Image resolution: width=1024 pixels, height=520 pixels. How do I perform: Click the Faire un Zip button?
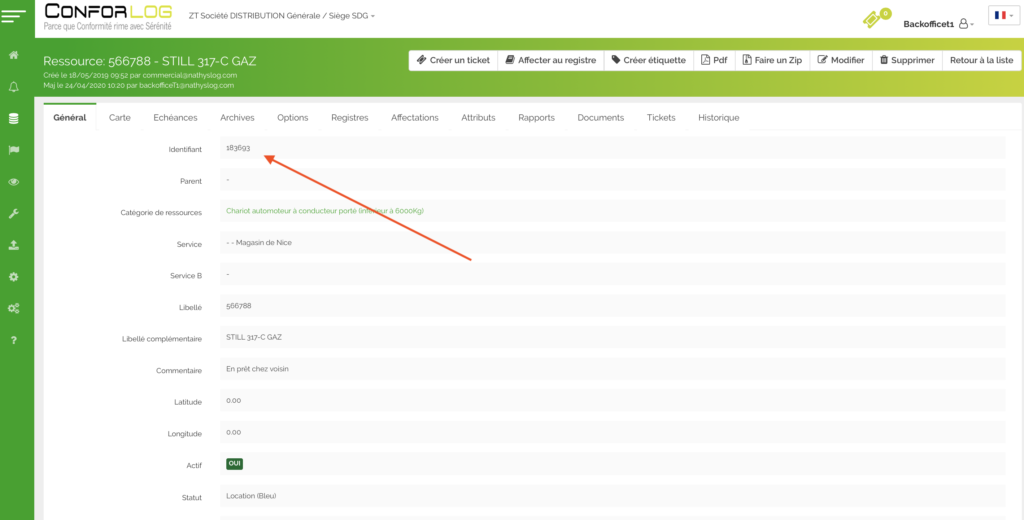(771, 60)
